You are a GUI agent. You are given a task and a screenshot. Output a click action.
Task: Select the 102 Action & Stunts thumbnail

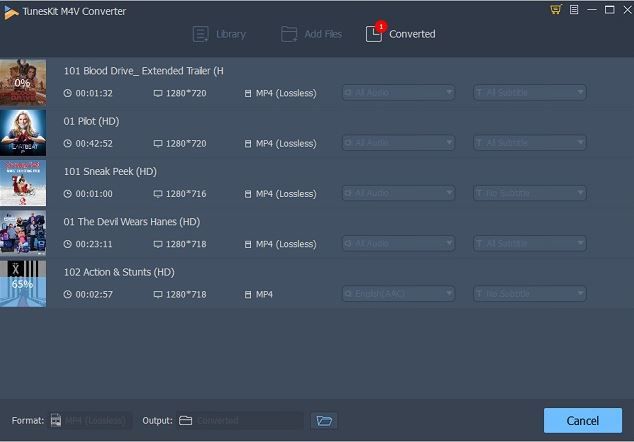pos(23,284)
